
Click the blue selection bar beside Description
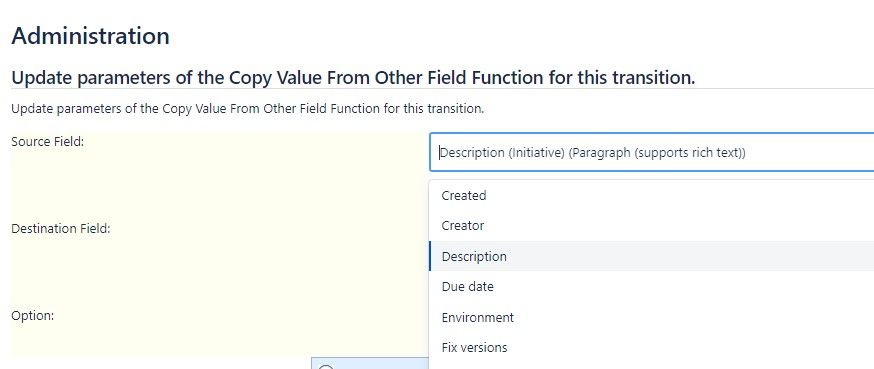(430, 256)
